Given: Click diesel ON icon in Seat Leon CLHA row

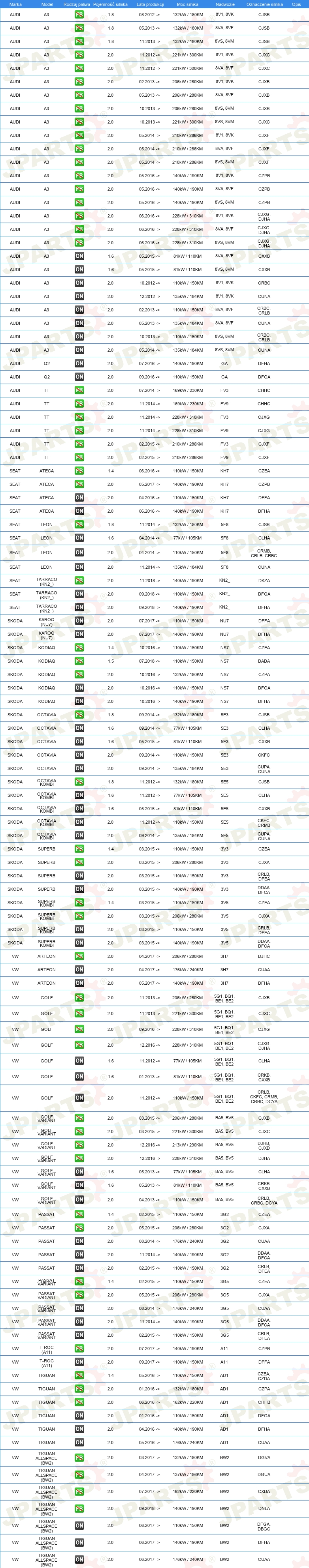Looking at the screenshot, I should 79,538.
